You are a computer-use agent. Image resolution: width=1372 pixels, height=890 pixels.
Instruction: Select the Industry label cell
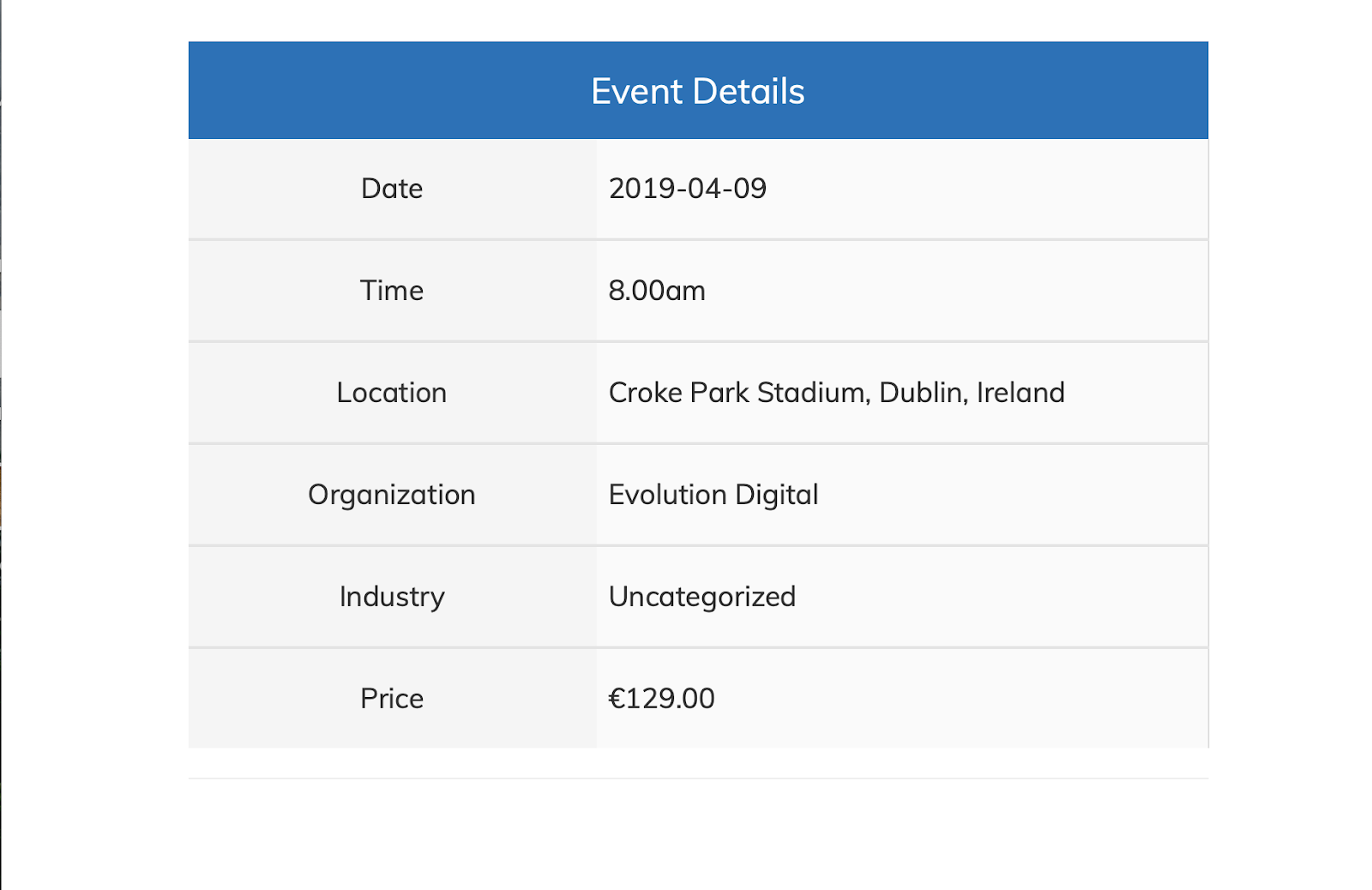tap(392, 597)
